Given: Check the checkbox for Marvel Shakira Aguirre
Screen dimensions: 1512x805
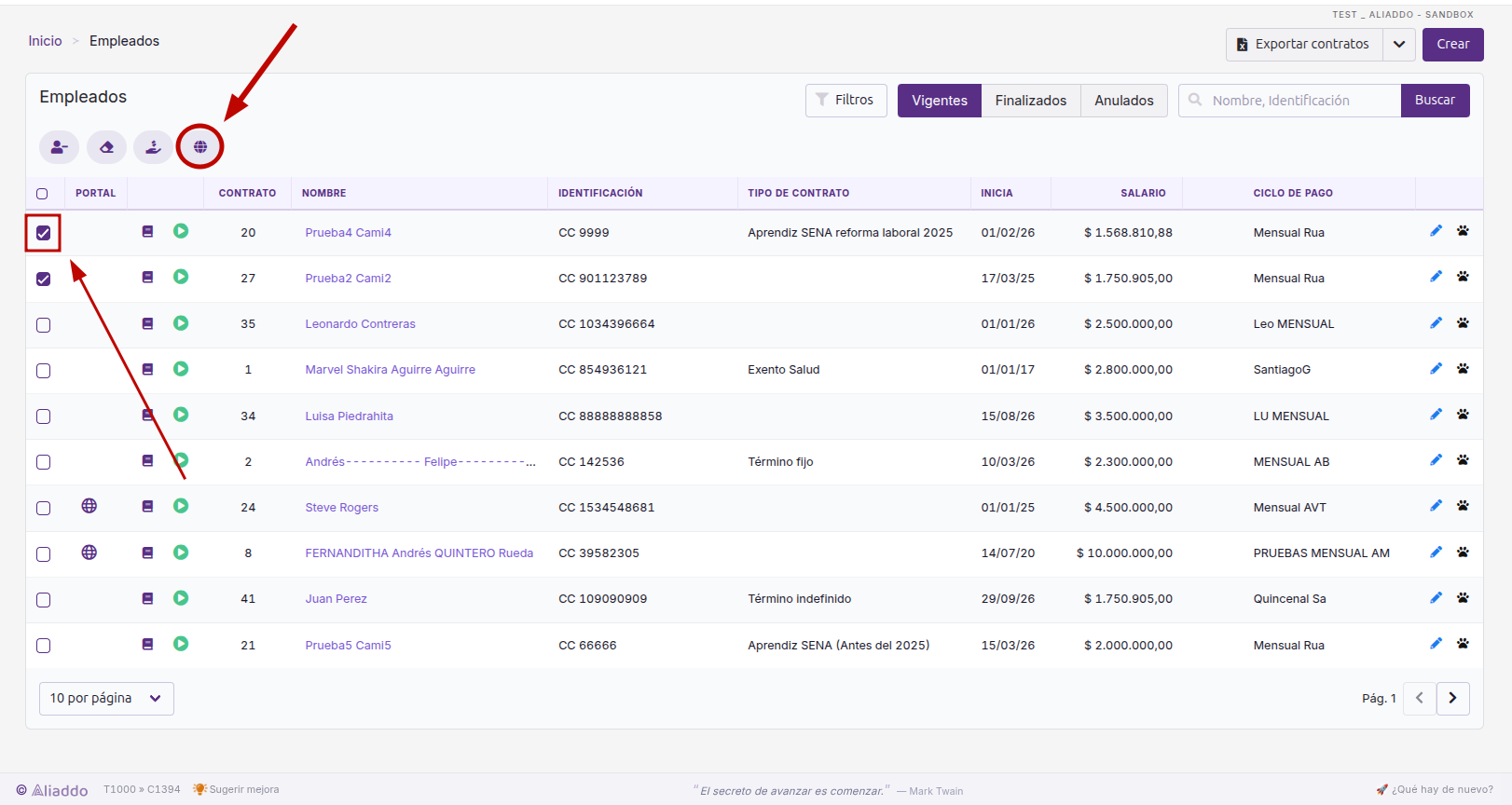Looking at the screenshot, I should pos(43,371).
